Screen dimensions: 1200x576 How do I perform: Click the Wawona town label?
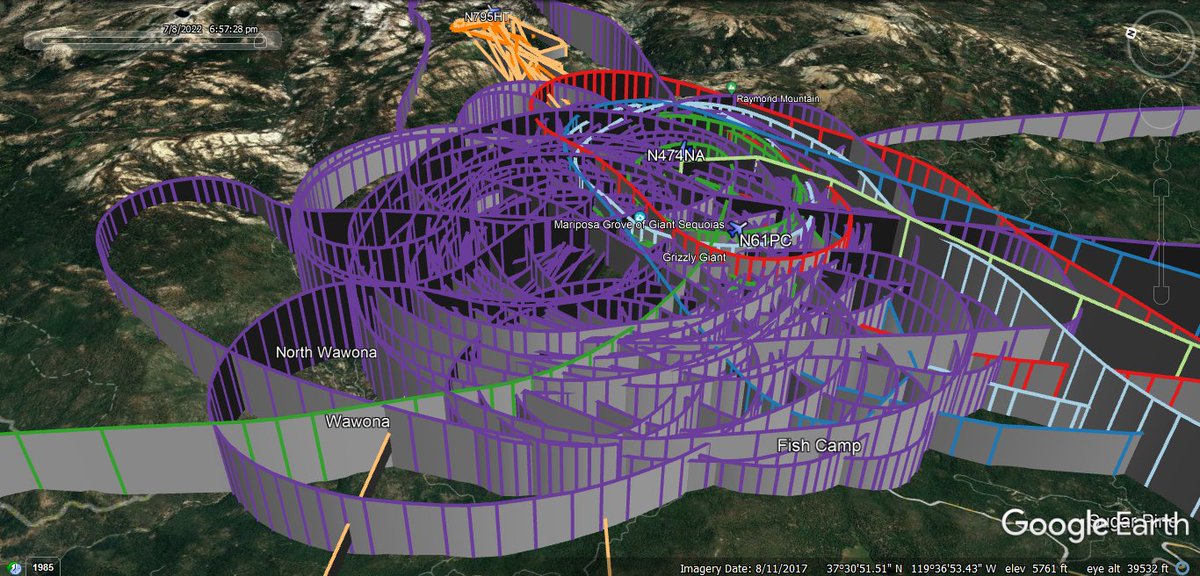[357, 423]
